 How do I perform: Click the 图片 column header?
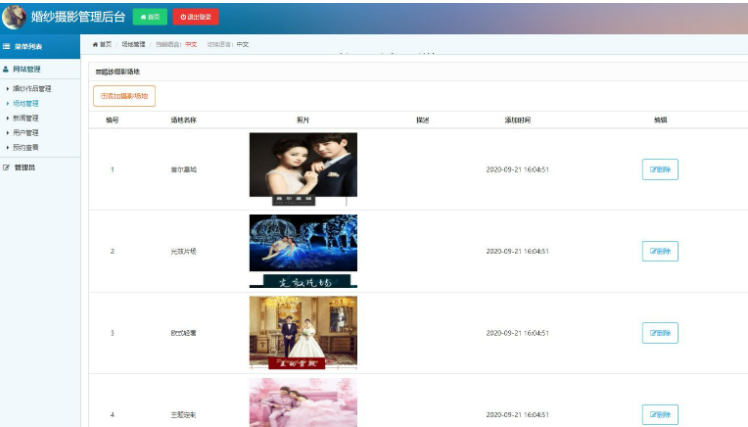pos(303,120)
